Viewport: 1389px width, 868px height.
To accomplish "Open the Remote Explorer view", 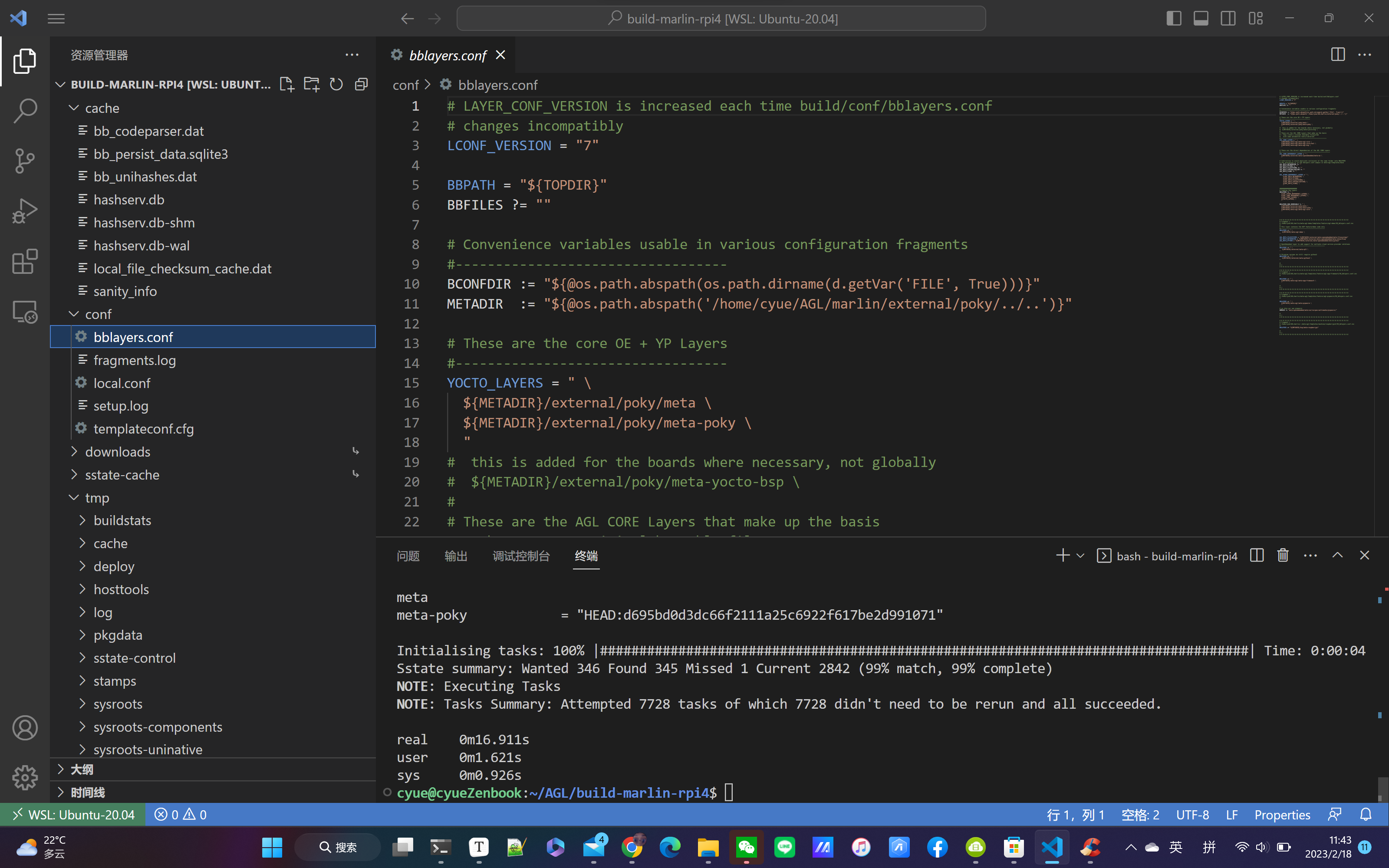I will point(25,312).
